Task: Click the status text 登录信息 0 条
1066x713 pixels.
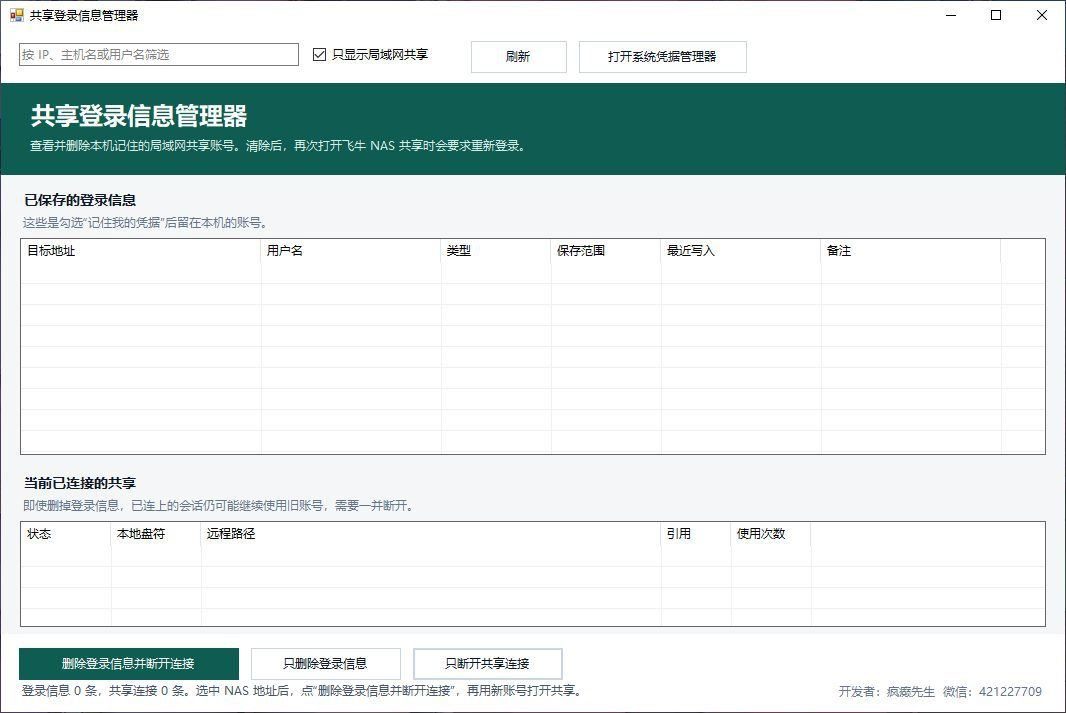Action: (60, 691)
